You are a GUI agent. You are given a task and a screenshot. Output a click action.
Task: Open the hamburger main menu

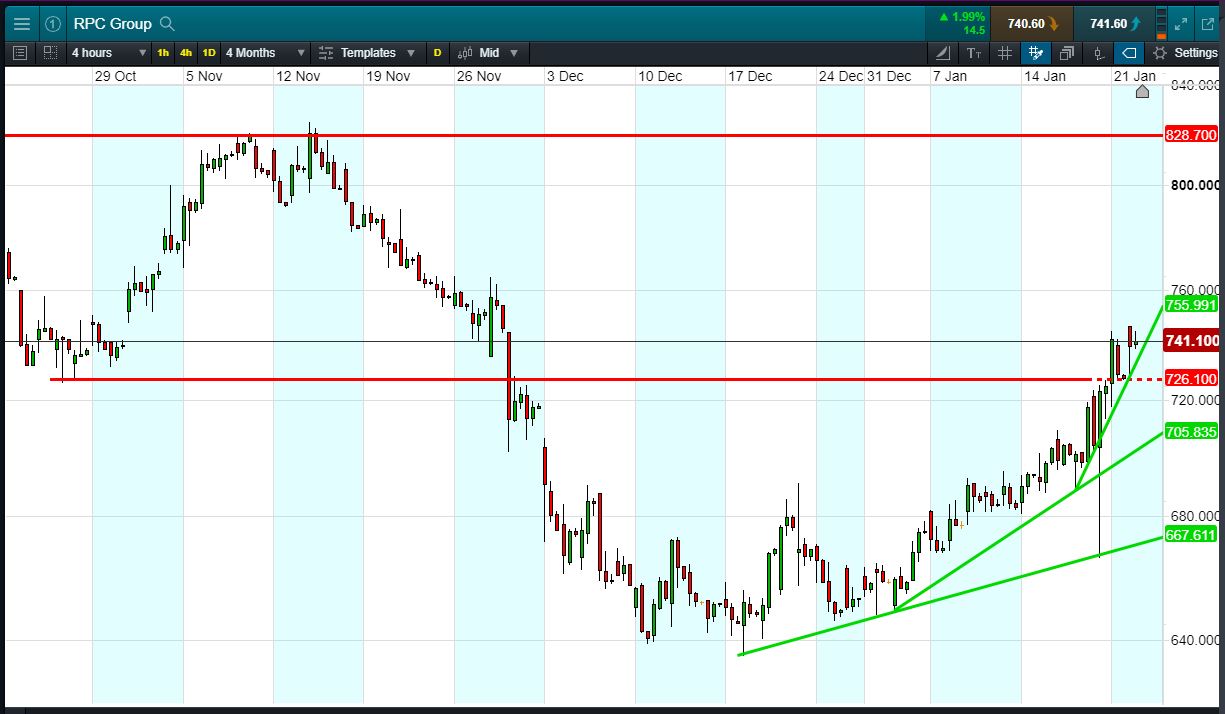click(21, 23)
